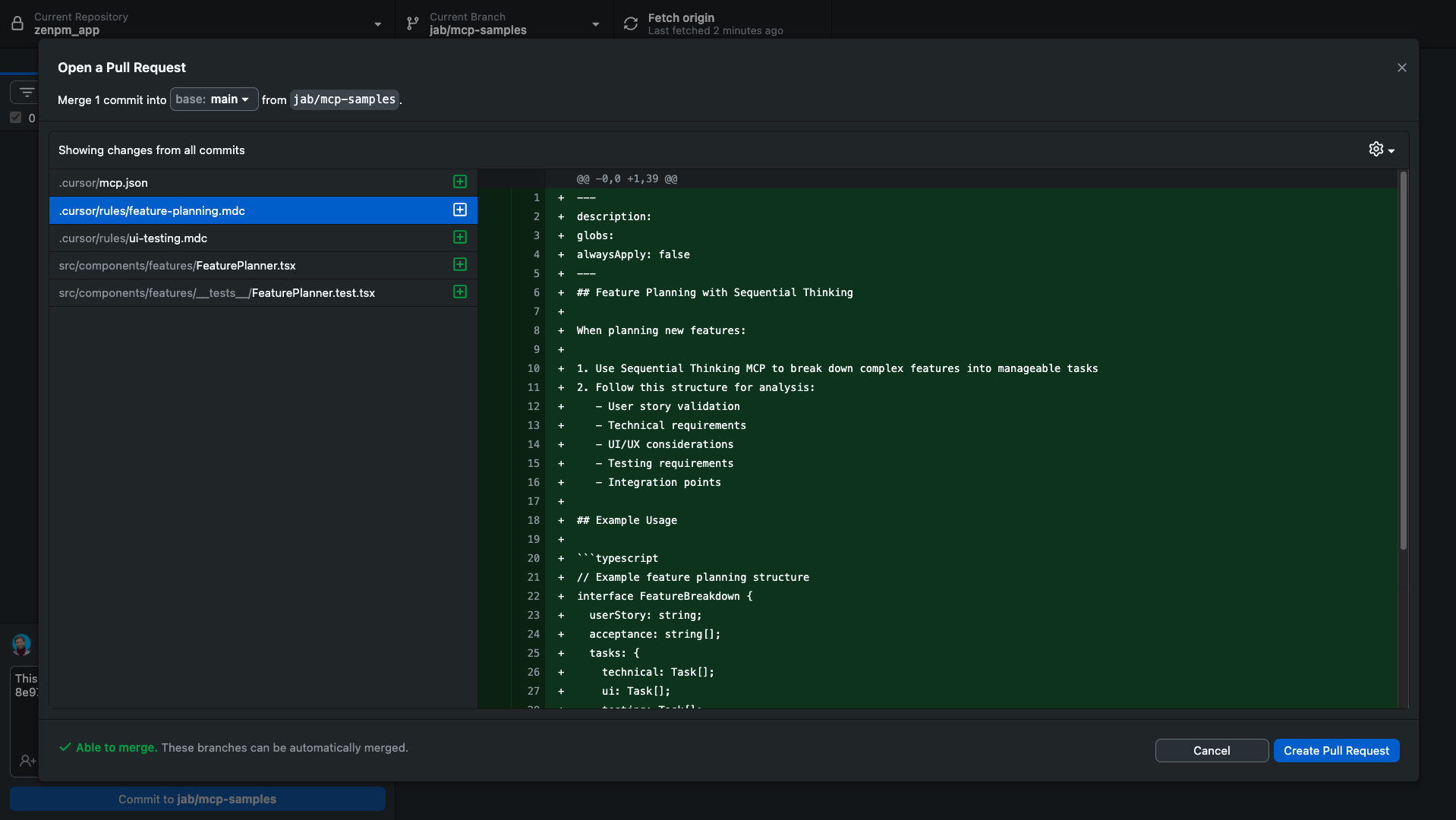The image size is (1456, 820).
Task: Click diff line 'description:'
Action: [614, 216]
